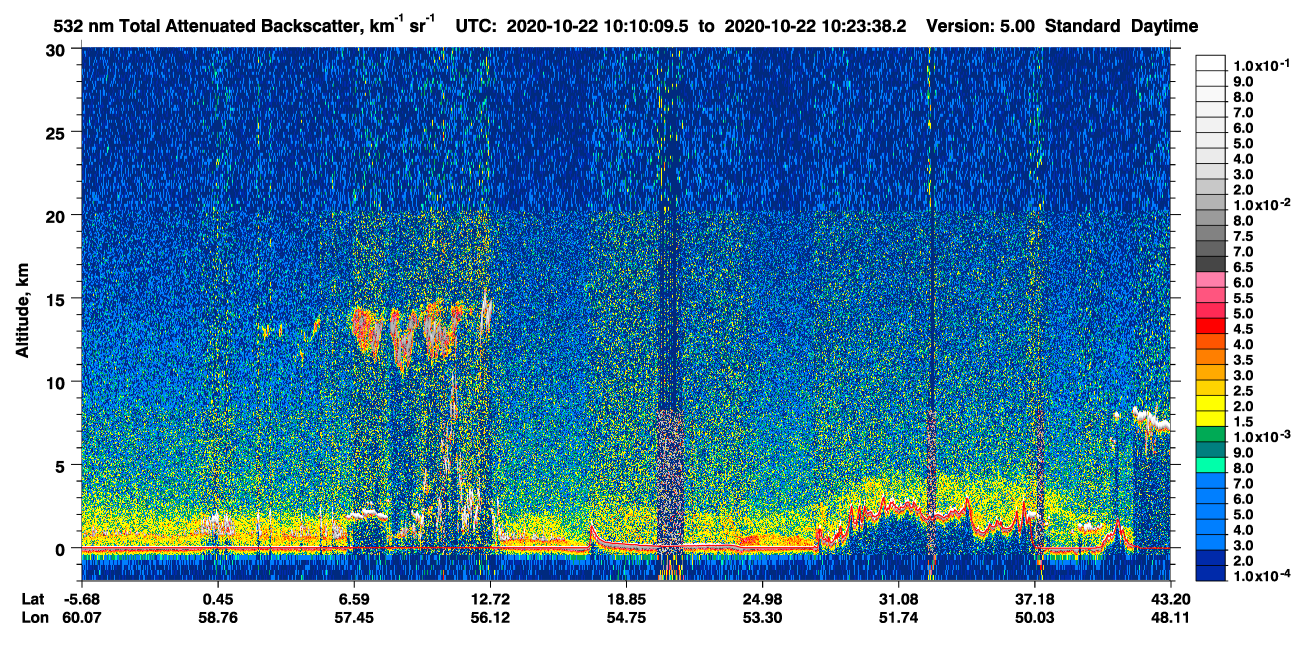Image resolution: width=1300 pixels, height=667 pixels.
Task: Click the longitude value '48.11'
Action: point(1170,618)
